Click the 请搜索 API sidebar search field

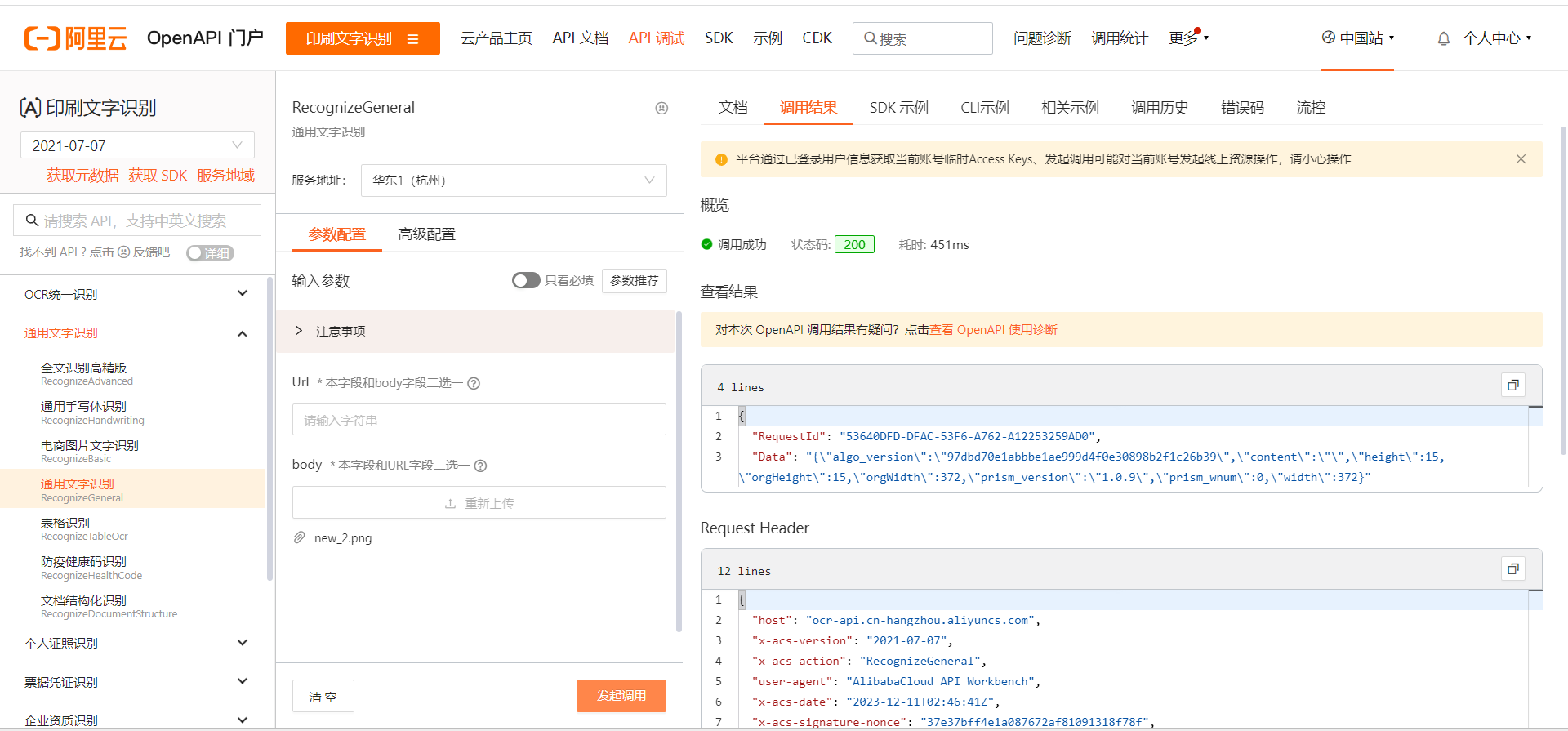(137, 221)
